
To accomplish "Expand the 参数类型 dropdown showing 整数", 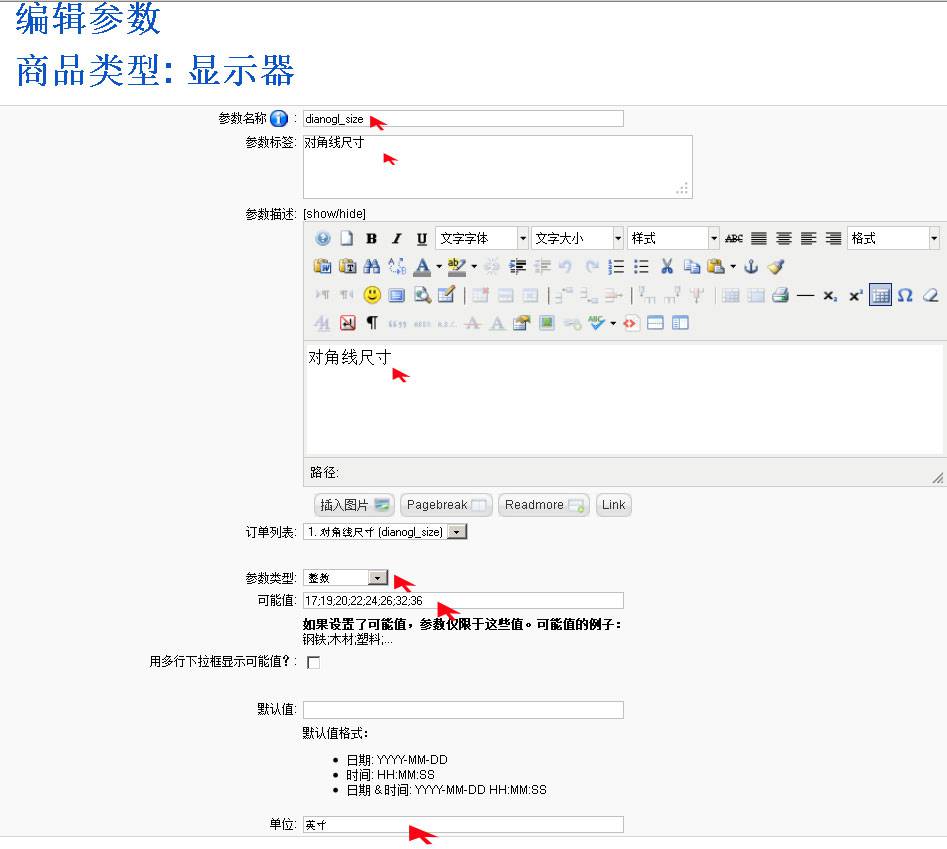I will click(x=377, y=578).
